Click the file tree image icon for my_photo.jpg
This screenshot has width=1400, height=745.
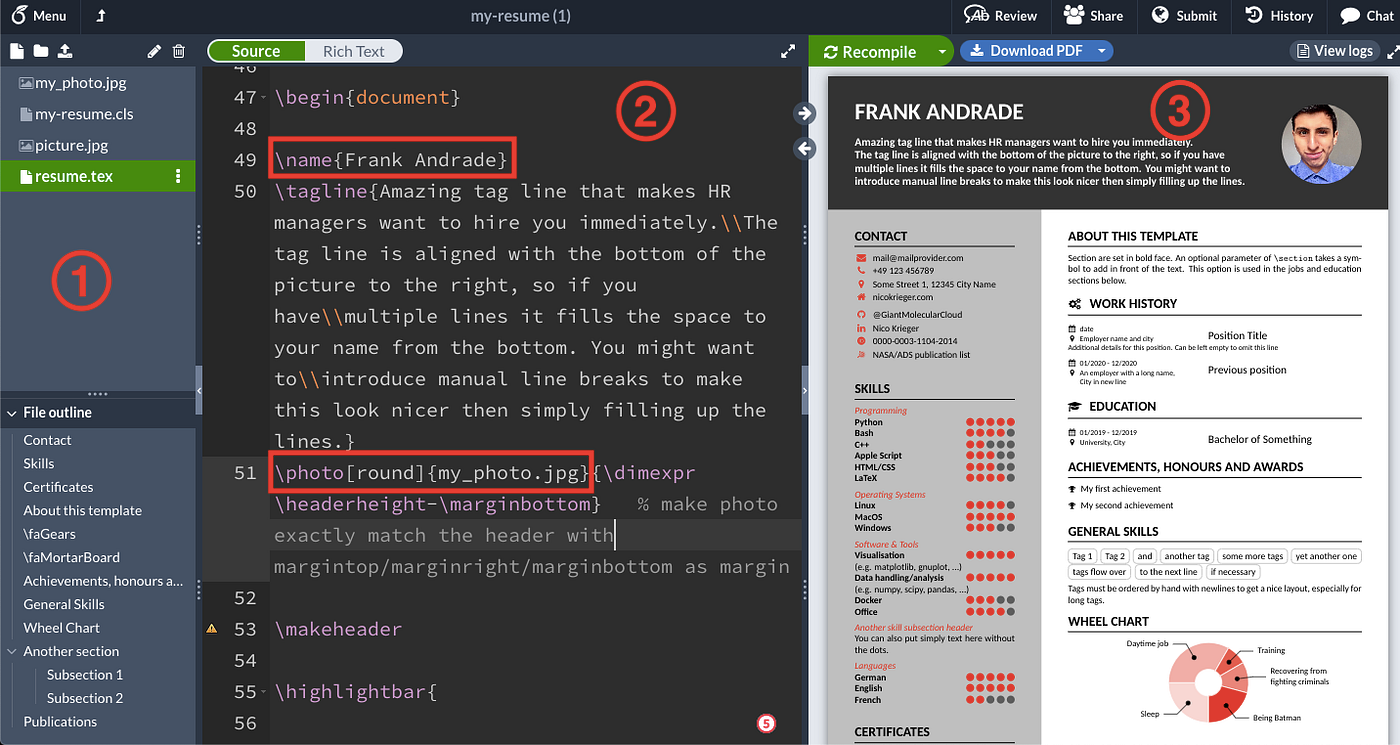(26, 83)
